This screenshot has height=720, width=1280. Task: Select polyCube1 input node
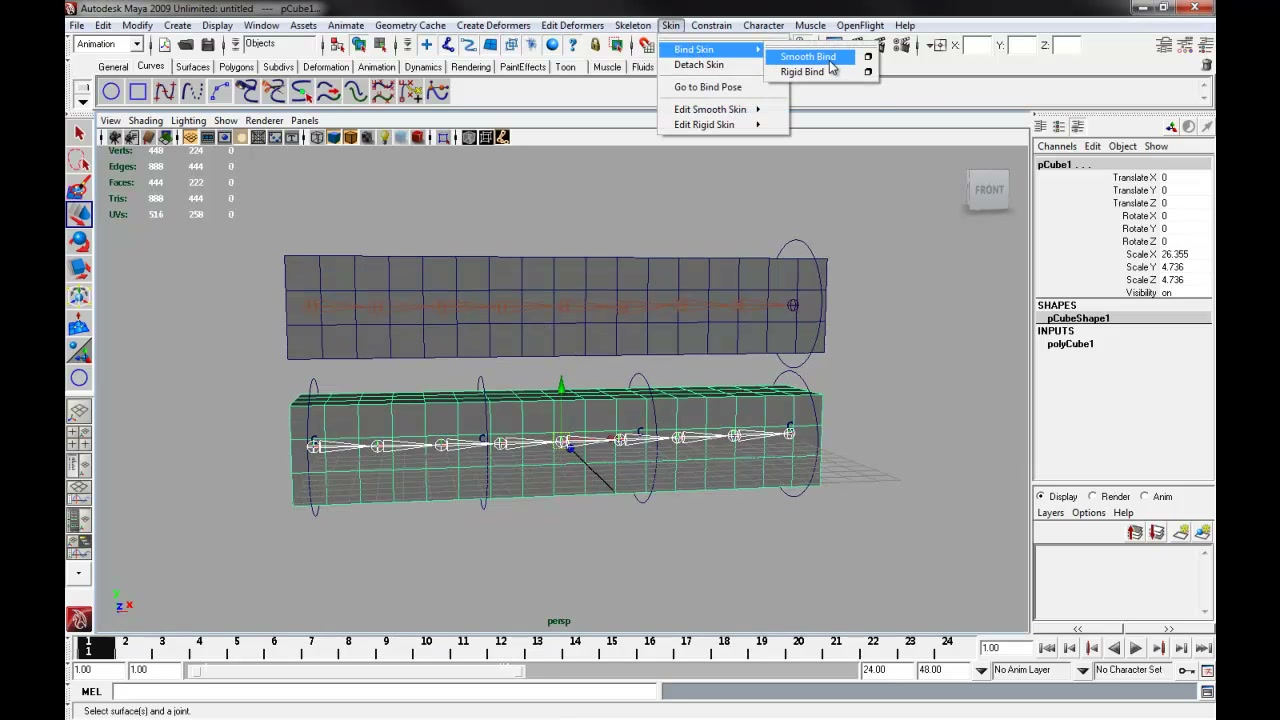point(1070,344)
